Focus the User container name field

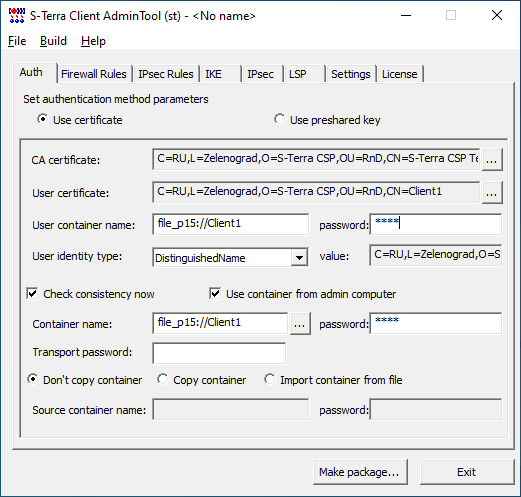coord(231,224)
